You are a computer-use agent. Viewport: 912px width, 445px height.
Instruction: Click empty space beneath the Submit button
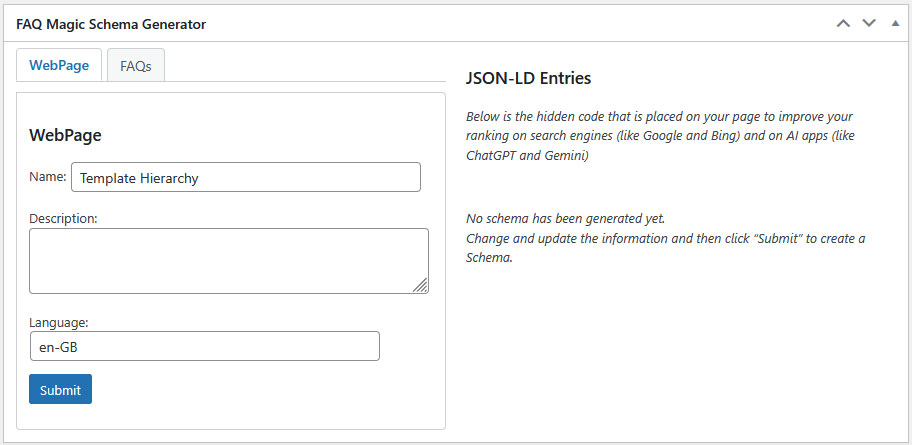(x=230, y=416)
